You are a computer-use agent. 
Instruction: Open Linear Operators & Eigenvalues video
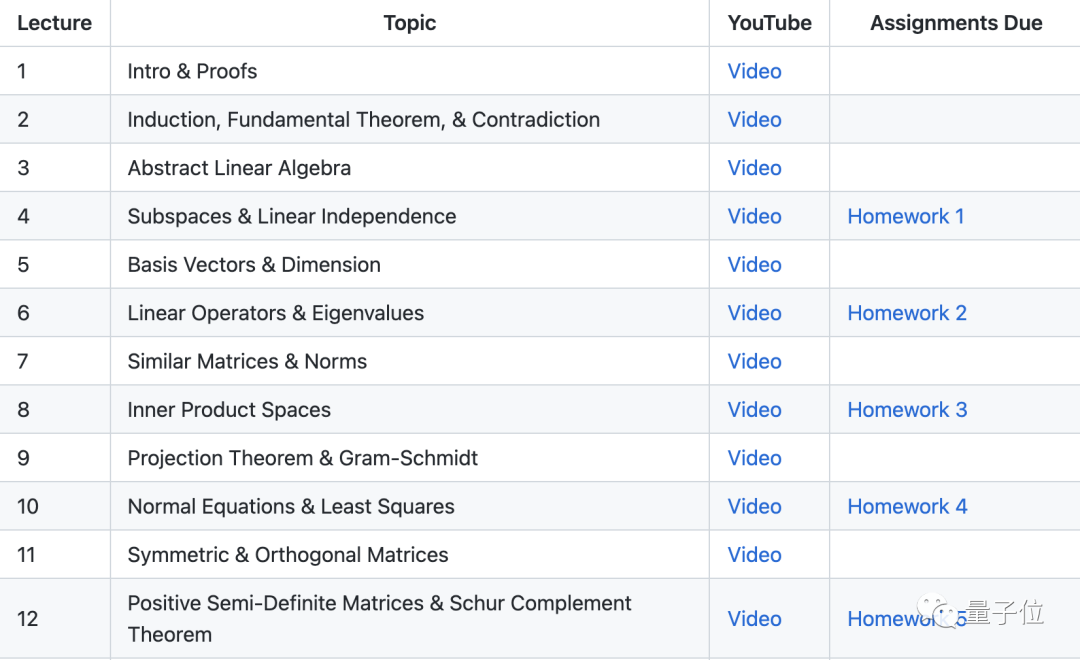[x=754, y=313]
